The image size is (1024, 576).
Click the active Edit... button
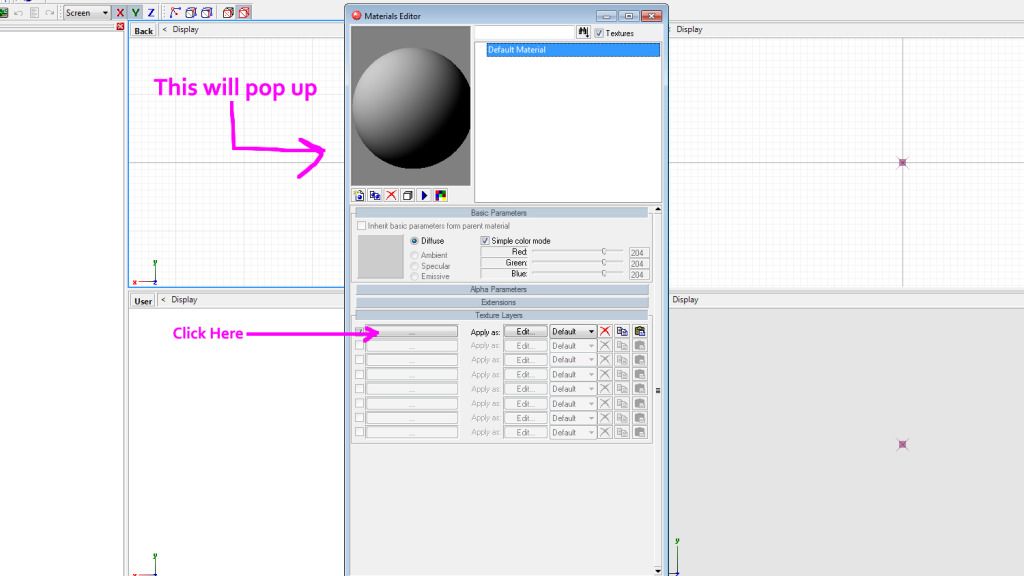[526, 332]
